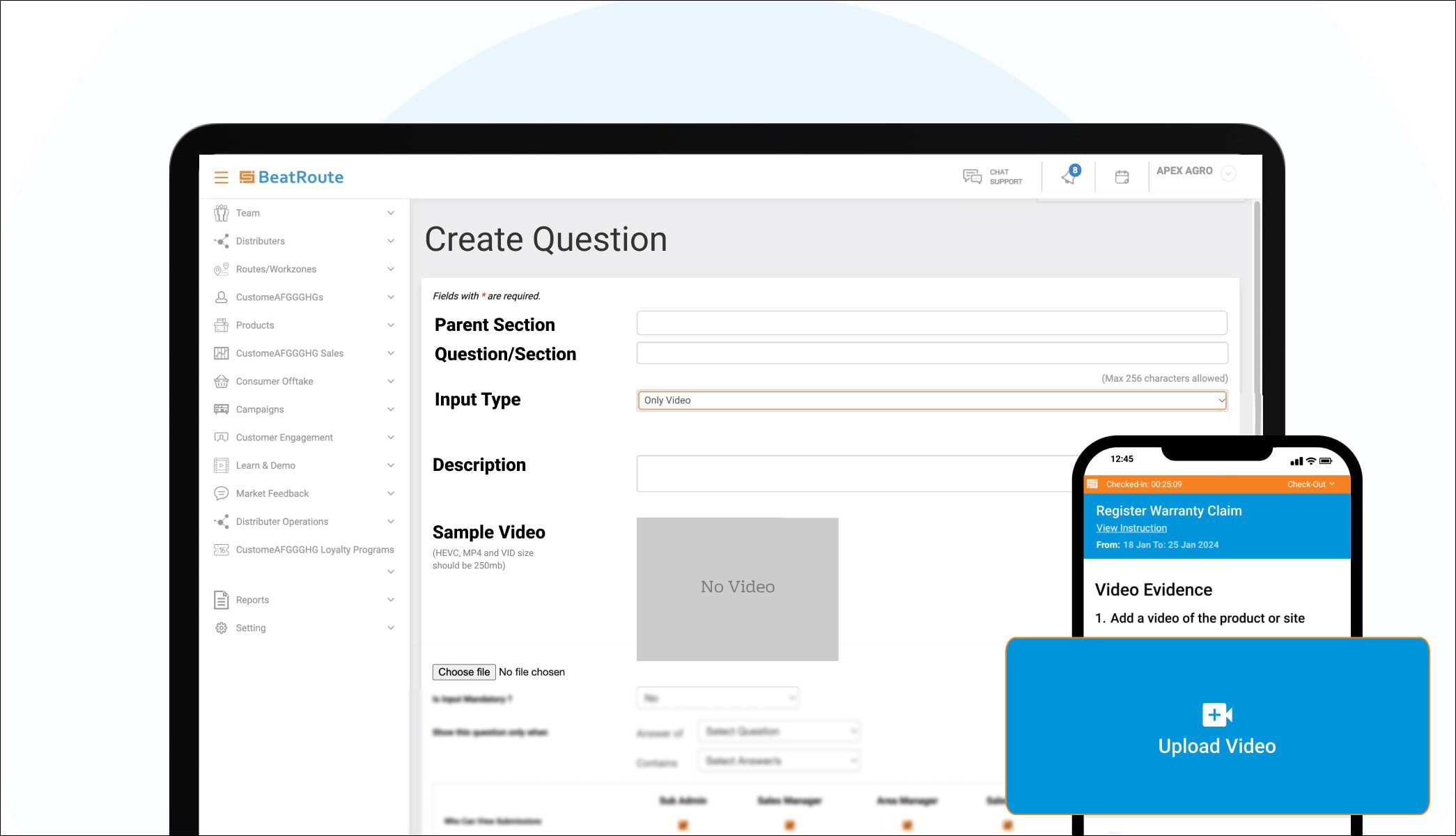Expand the Team menu chevron
Viewport: 1456px width, 836px height.
coord(391,212)
